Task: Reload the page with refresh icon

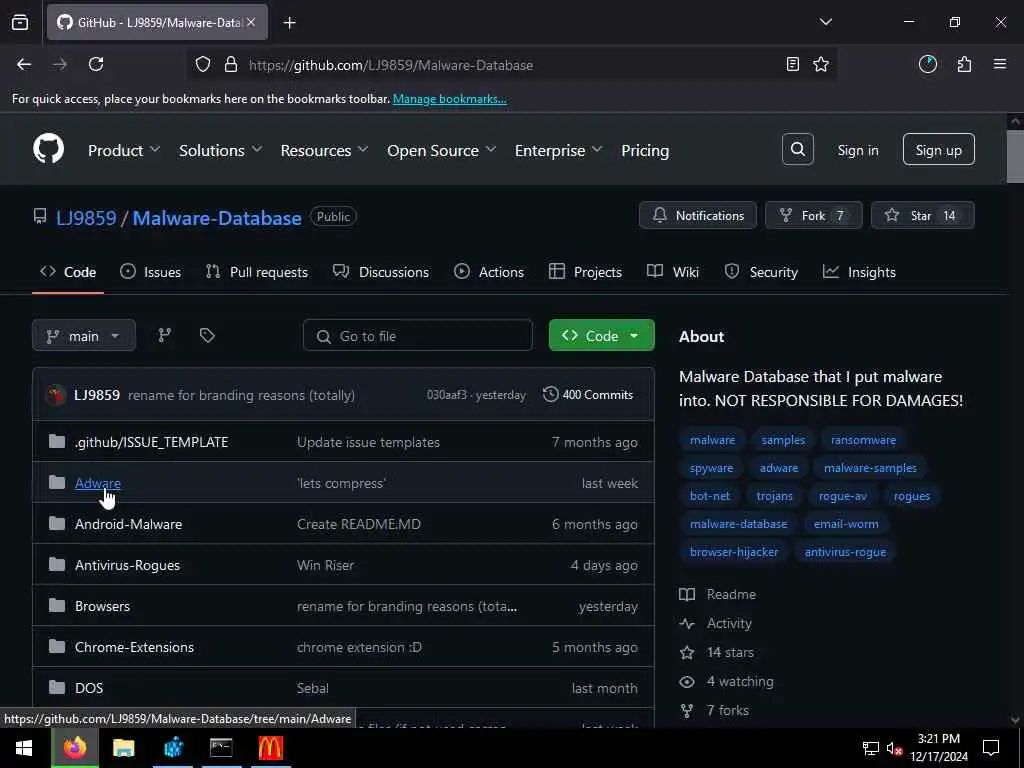Action: pyautogui.click(x=96, y=64)
